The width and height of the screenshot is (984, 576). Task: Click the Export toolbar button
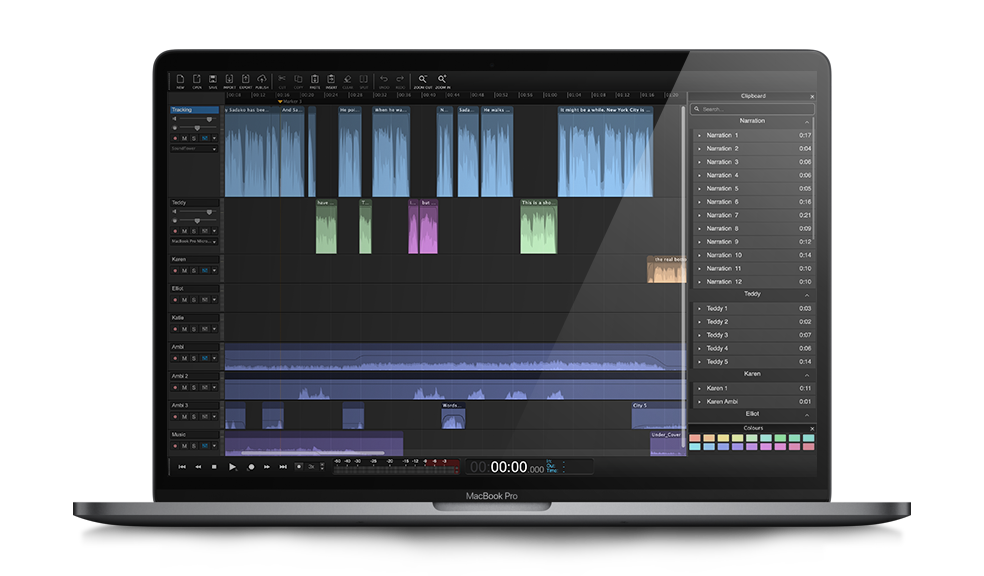[x=245, y=80]
